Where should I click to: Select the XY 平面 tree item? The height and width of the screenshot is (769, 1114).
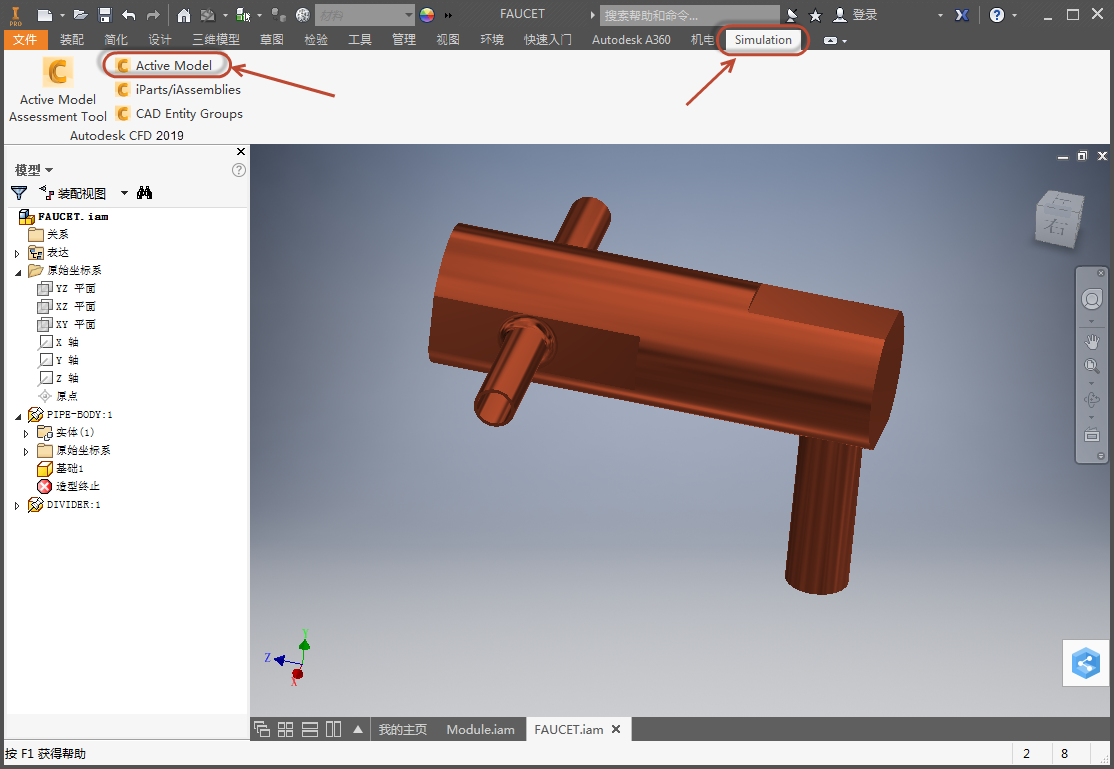tap(66, 324)
